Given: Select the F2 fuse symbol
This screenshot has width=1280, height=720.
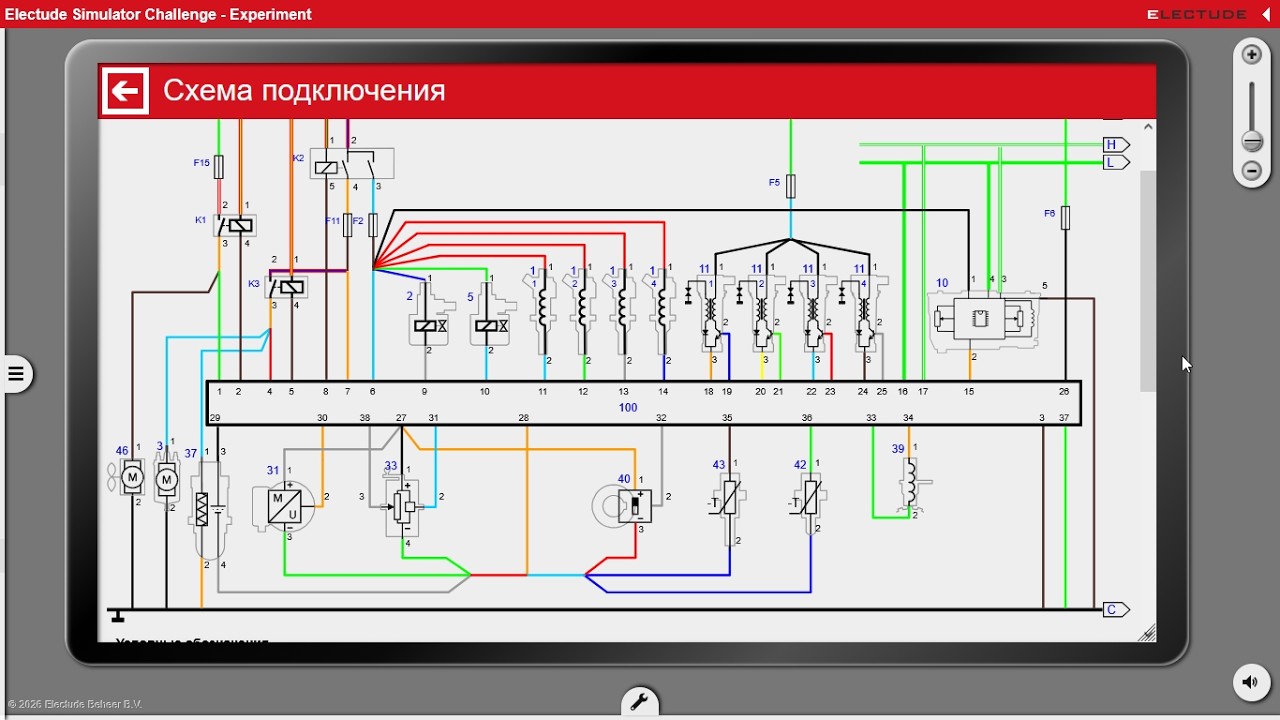Looking at the screenshot, I should point(373,225).
